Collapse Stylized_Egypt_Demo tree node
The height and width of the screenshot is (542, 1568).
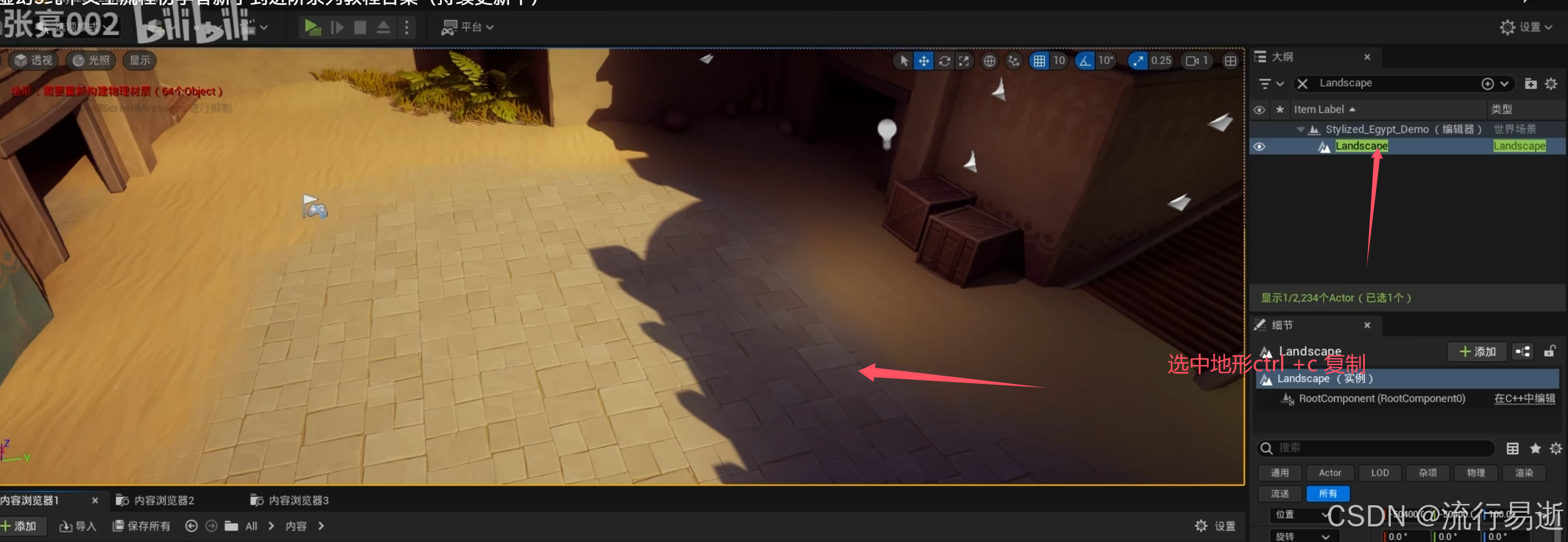[1300, 130]
